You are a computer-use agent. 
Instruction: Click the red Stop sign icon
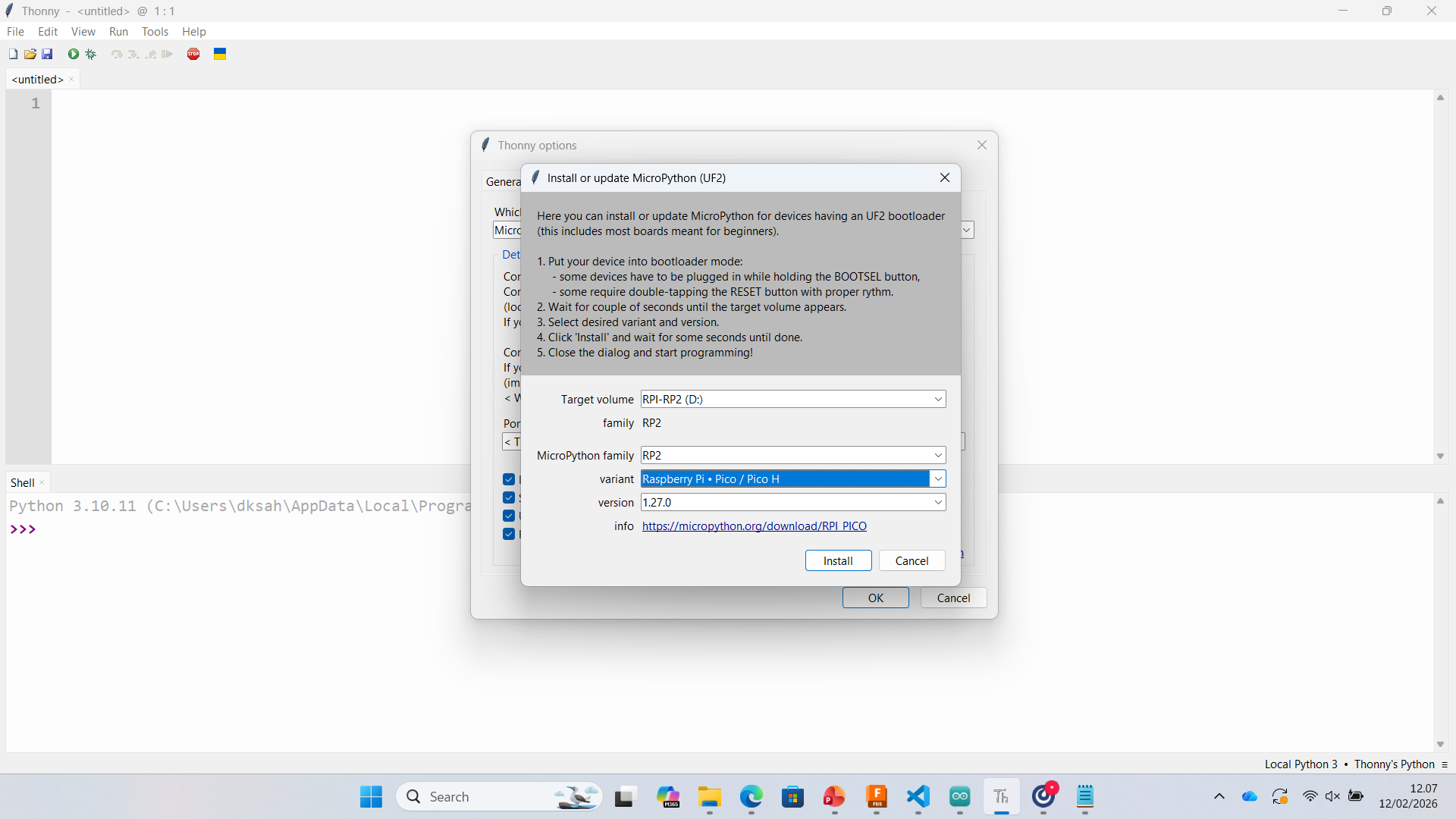[193, 54]
